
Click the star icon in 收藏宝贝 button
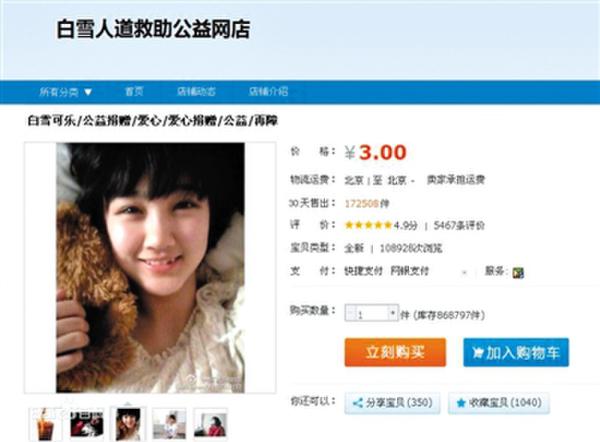click(x=461, y=403)
